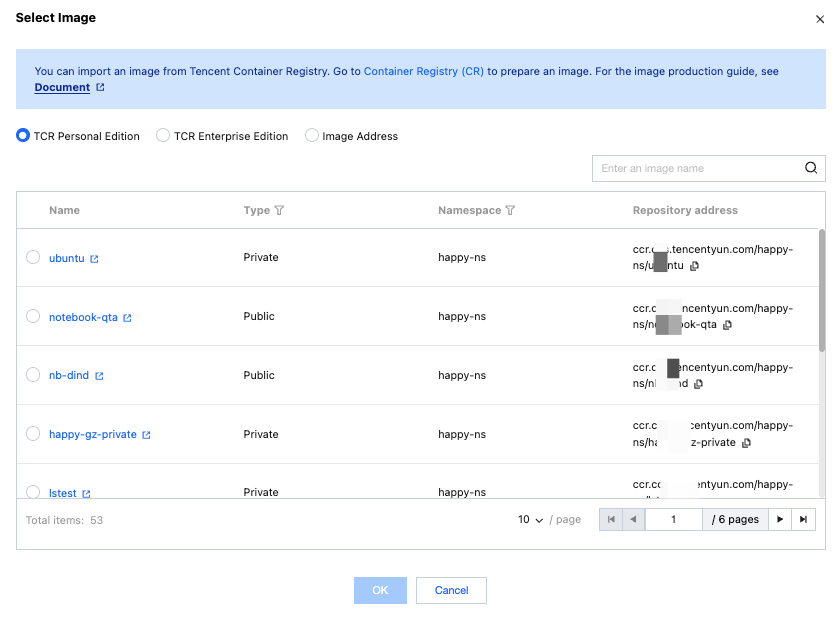Click the image name search field
Viewport: 836px width, 618px height.
697,168
